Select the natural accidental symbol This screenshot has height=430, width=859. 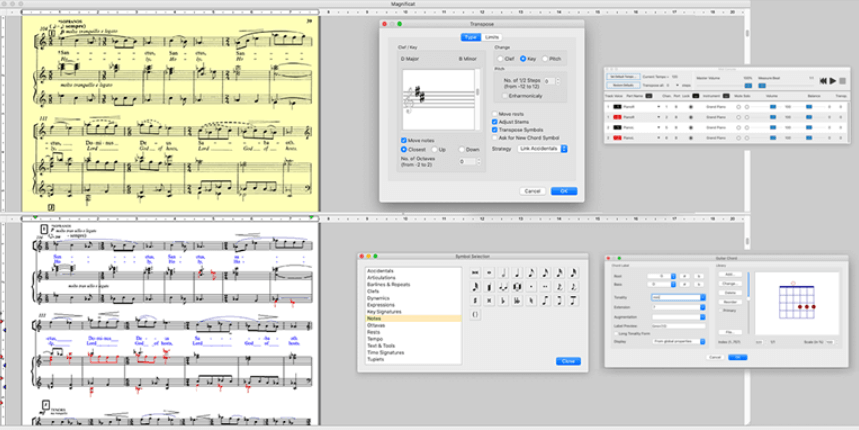tap(531, 301)
